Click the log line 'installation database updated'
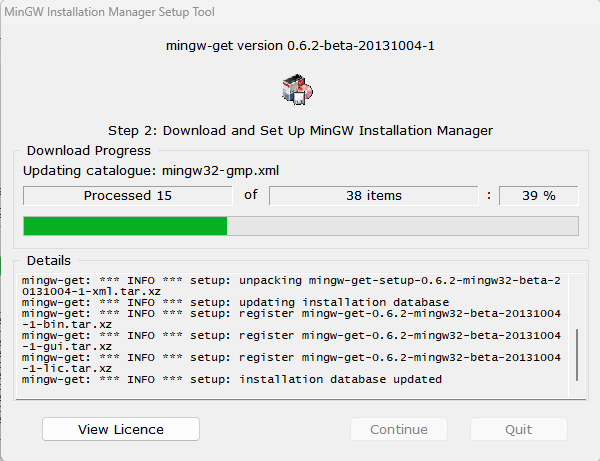This screenshot has height=461, width=600. pyautogui.click(x=232, y=380)
